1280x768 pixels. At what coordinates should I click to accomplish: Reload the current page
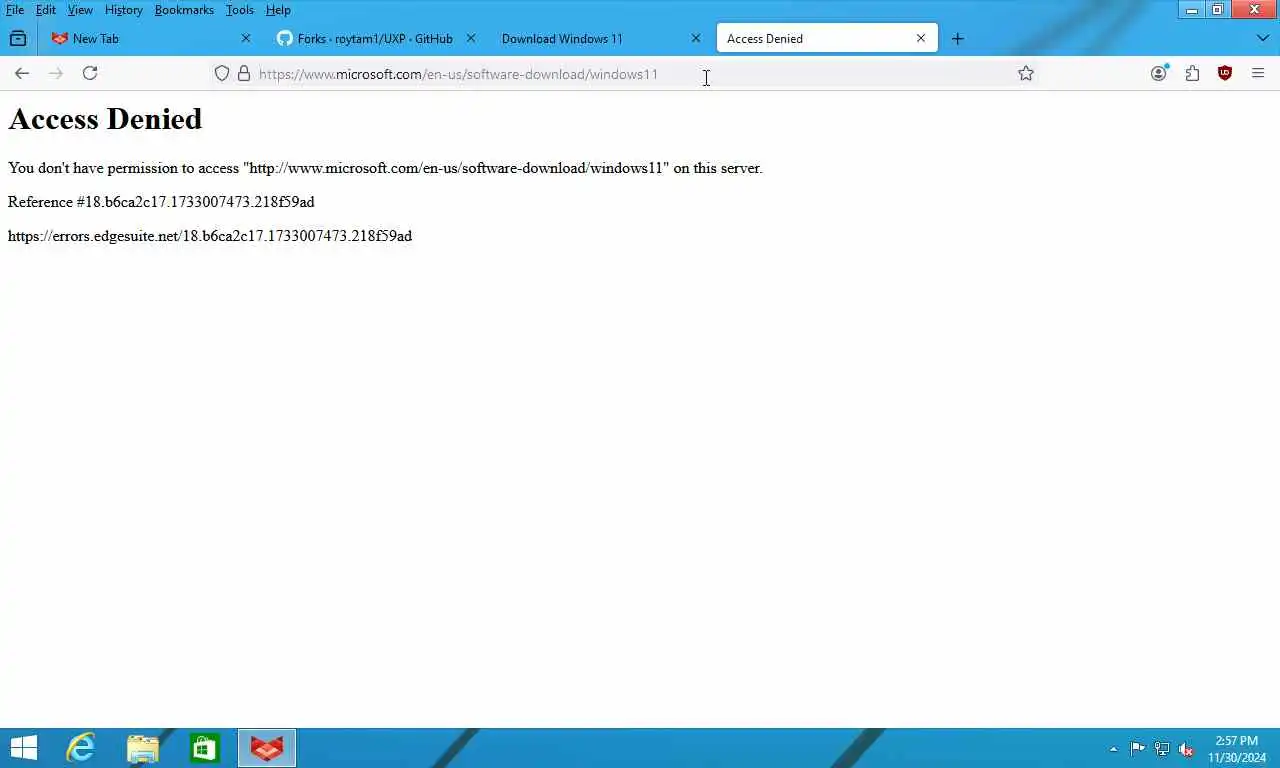(x=90, y=73)
